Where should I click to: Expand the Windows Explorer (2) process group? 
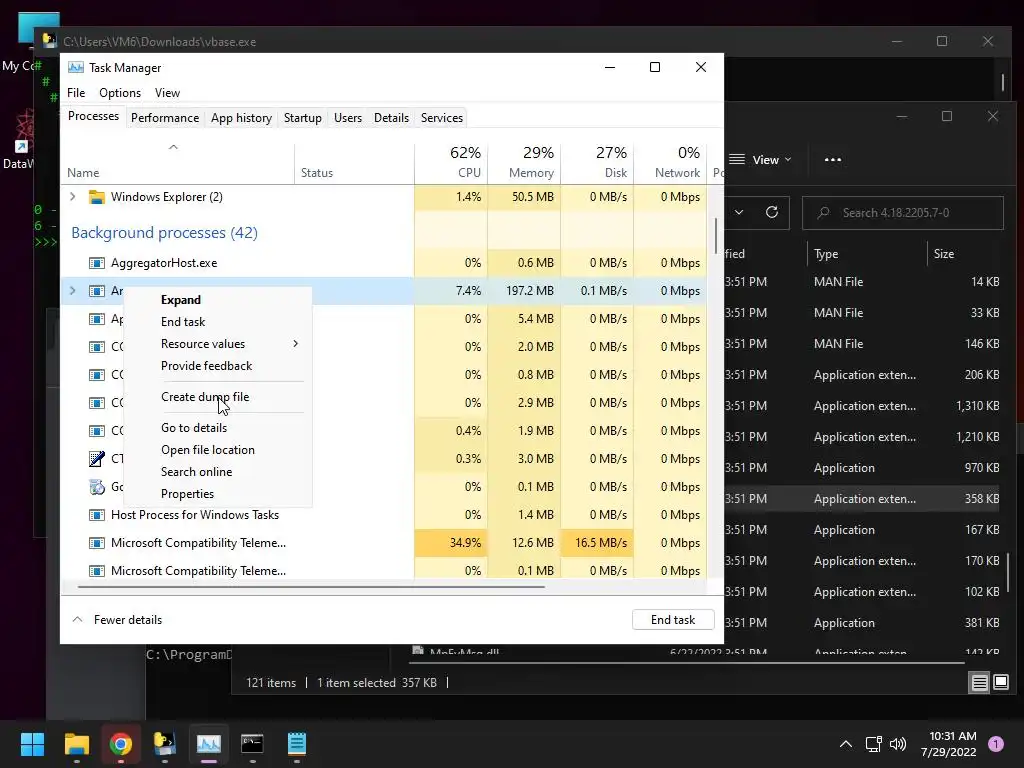tap(72, 197)
